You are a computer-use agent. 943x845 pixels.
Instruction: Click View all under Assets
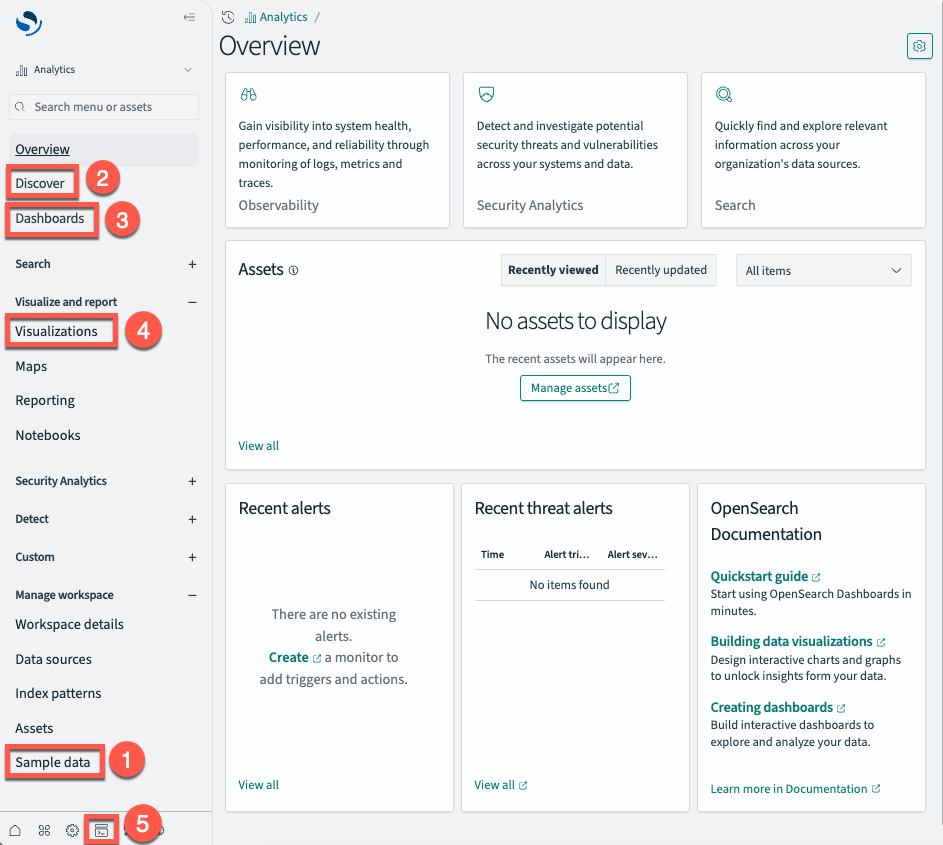(259, 446)
